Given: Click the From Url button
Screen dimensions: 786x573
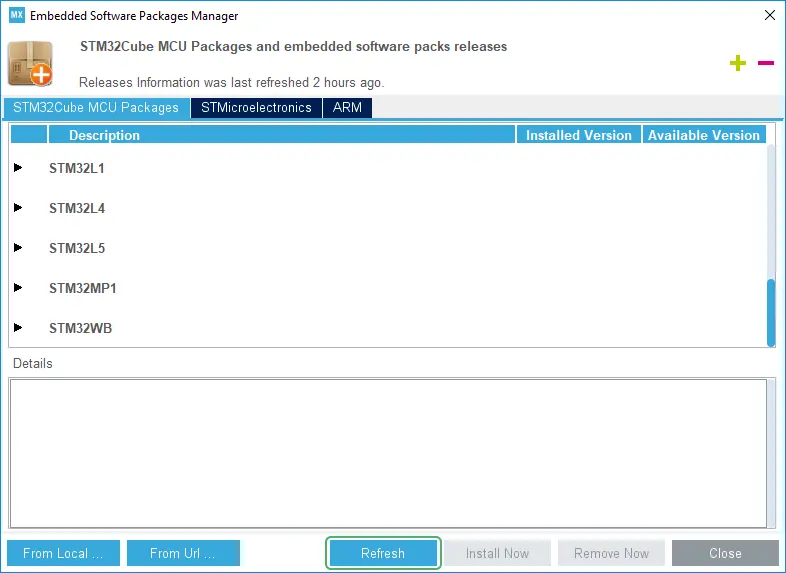Looking at the screenshot, I should point(182,553).
